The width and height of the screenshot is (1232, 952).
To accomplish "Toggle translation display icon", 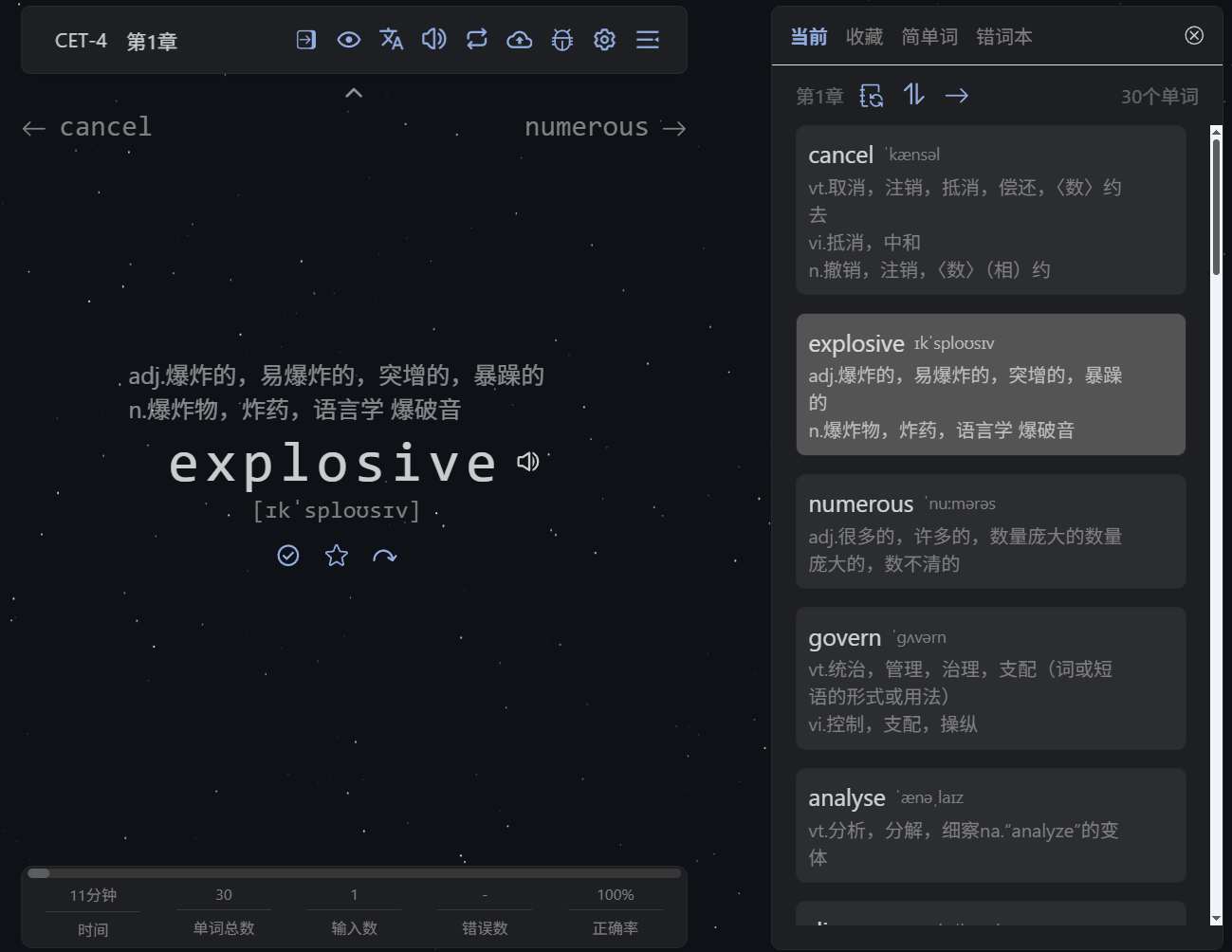I will (x=392, y=40).
